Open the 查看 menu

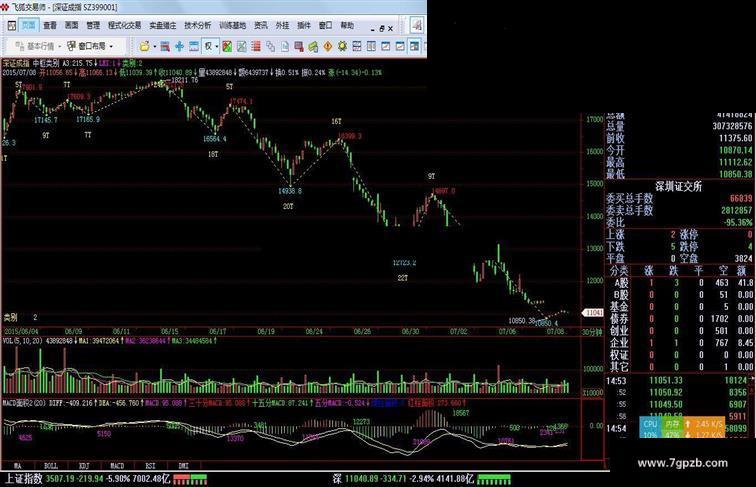pos(50,26)
